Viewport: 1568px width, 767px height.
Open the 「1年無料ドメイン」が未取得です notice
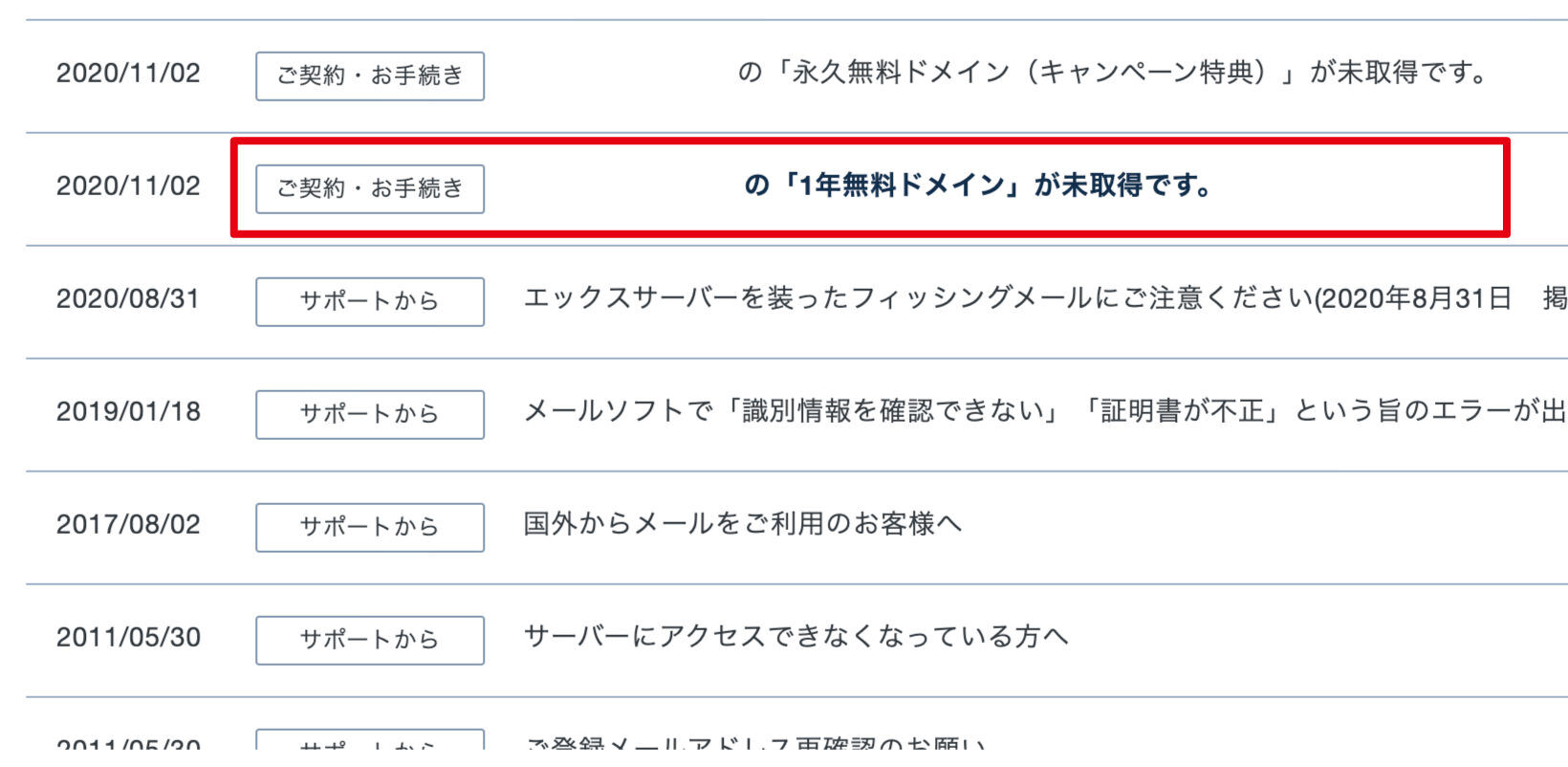pos(979,186)
